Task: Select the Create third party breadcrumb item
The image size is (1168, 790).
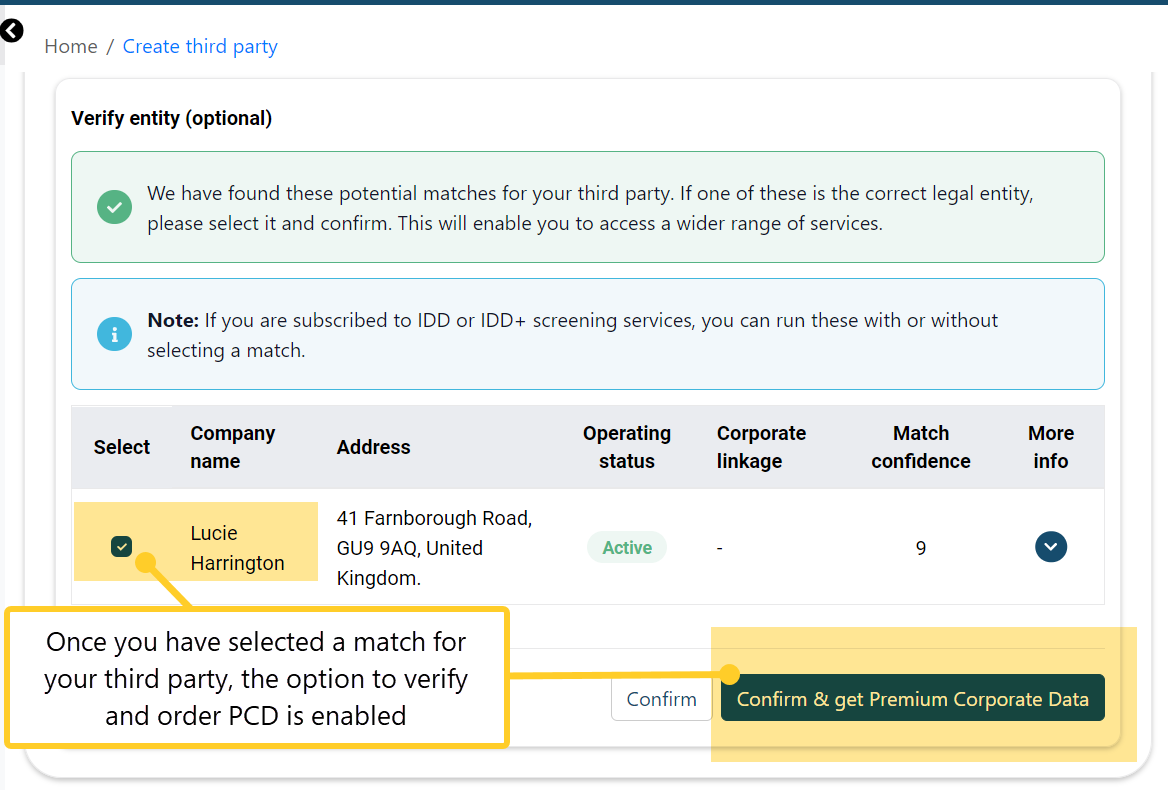Action: click(x=200, y=46)
